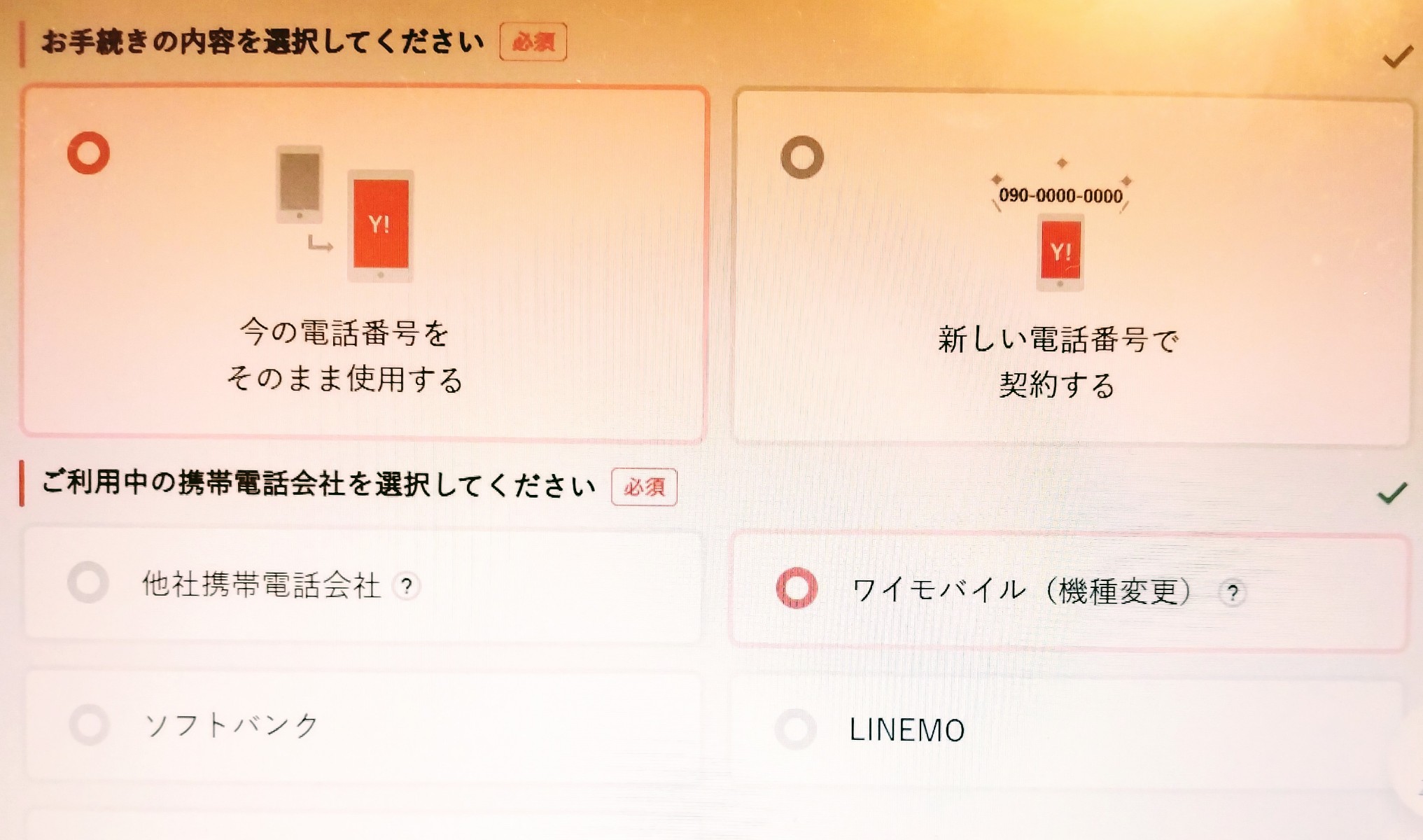Click the 今の電話番号をそのまま使用する text
Viewport: 1423px width, 840px height.
click(344, 356)
